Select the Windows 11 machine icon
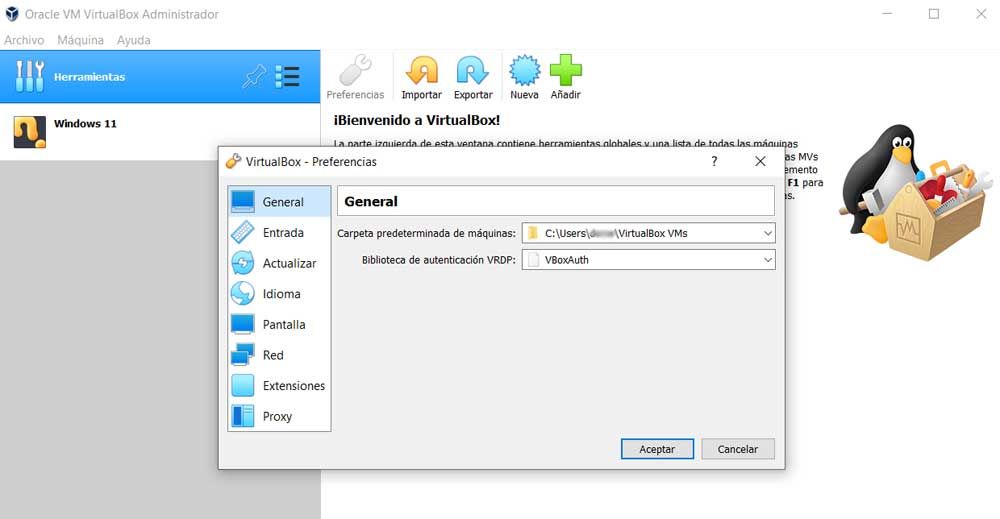The height and width of the screenshot is (519, 1000). [x=29, y=132]
